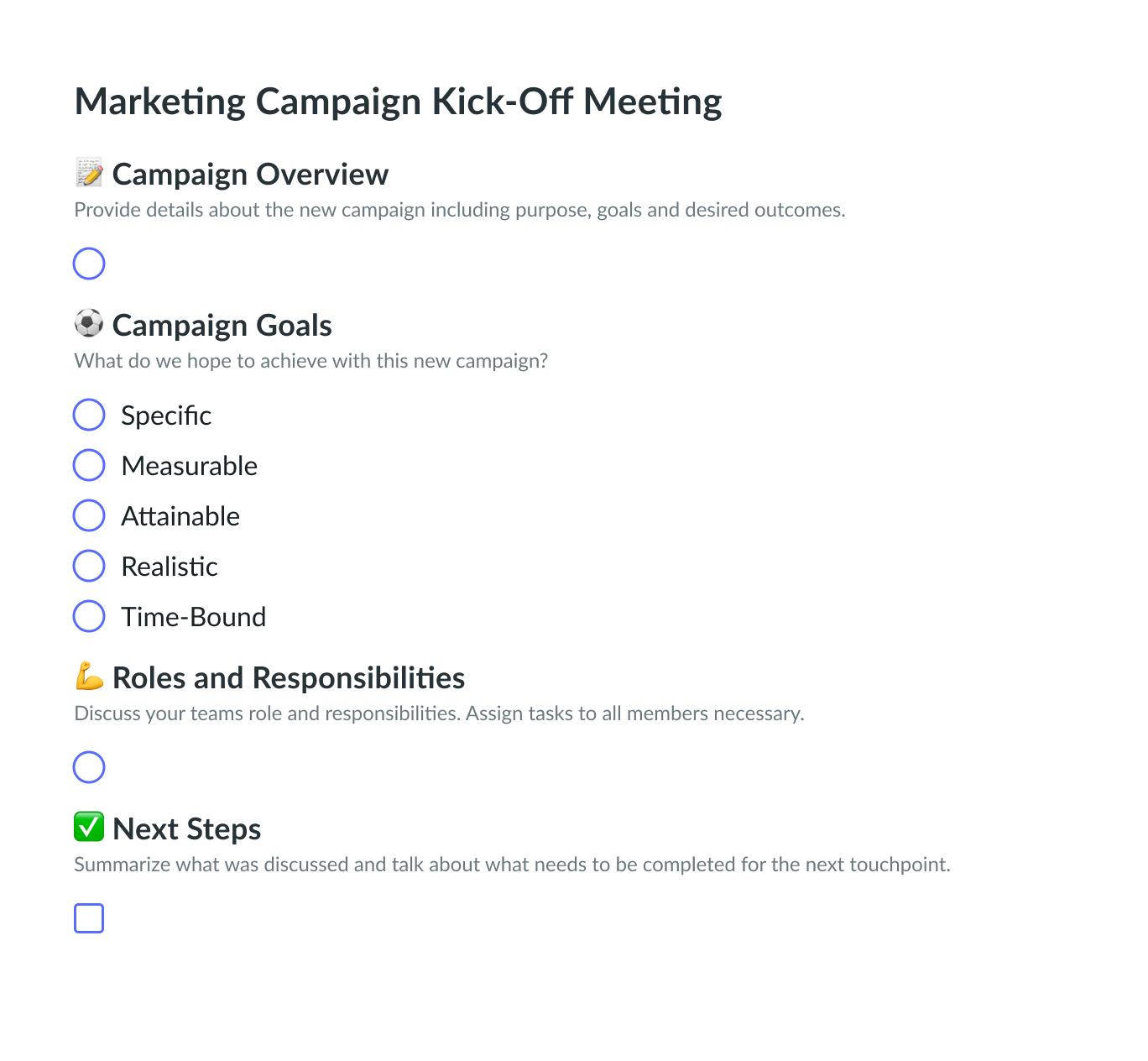Tick the square checkbox under Next Steps
This screenshot has height=1061, width=1148.
pyautogui.click(x=89, y=918)
